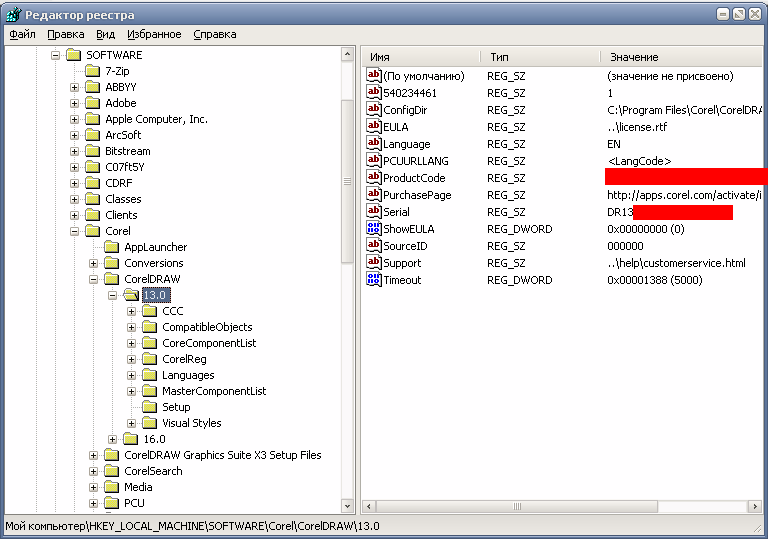Click the open folder icon of 13.0
The height and width of the screenshot is (539, 768).
click(x=131, y=295)
